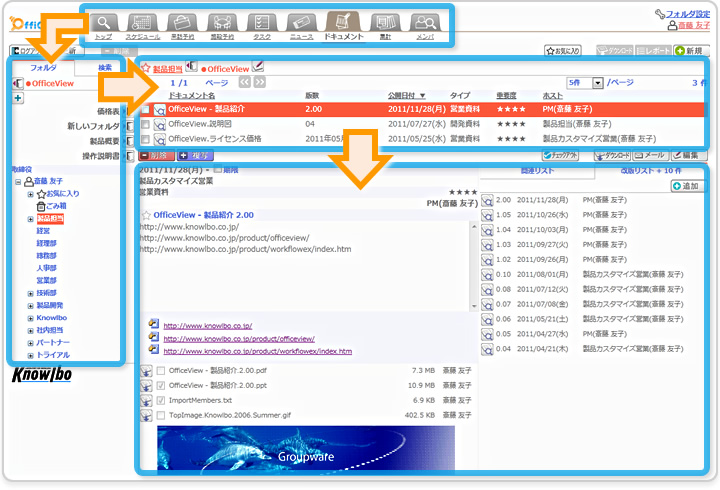Click download icon for OfficeView - 製品紹介.2.00.pdf
Viewport: 720px width, 490px height.
click(x=146, y=371)
